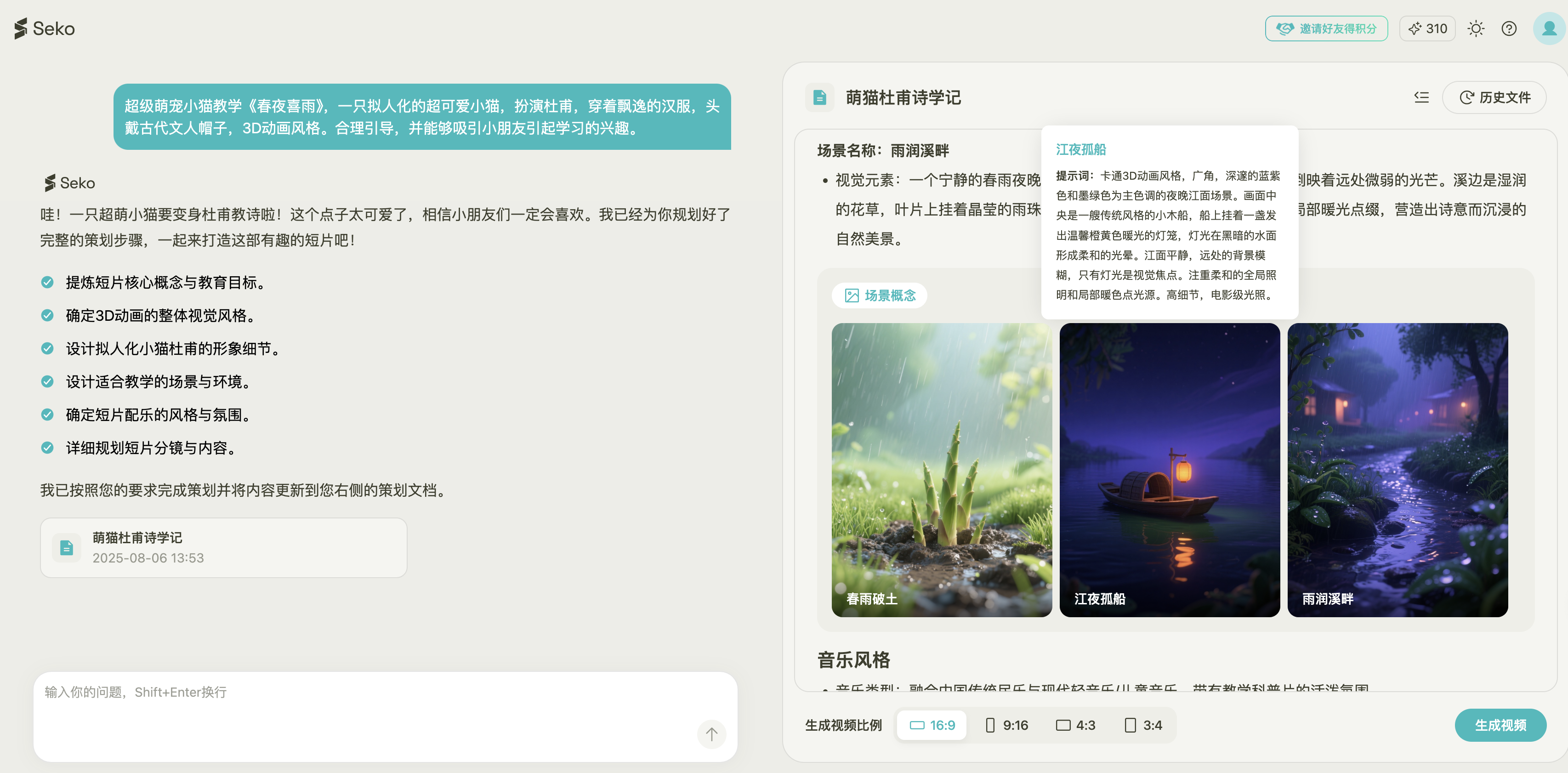Open the 310 credits balance
The image size is (1568, 773).
point(1427,28)
